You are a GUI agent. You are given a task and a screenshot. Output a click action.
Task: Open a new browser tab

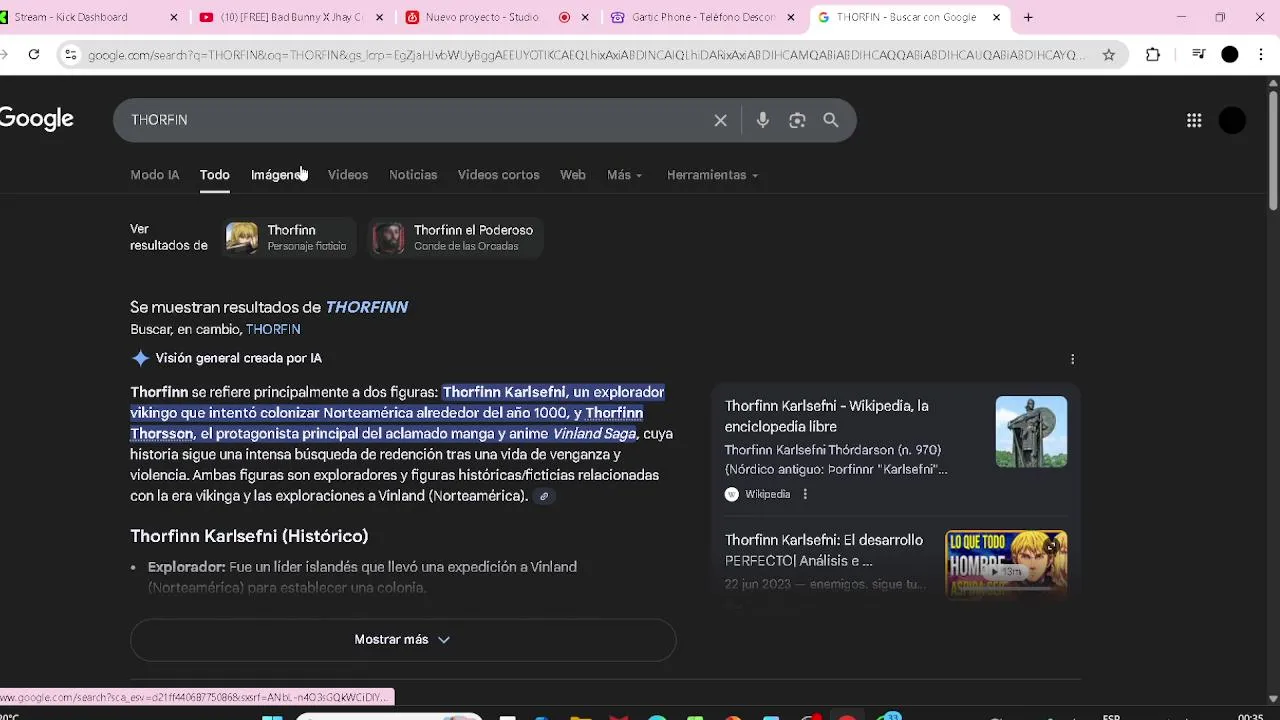click(x=1028, y=17)
